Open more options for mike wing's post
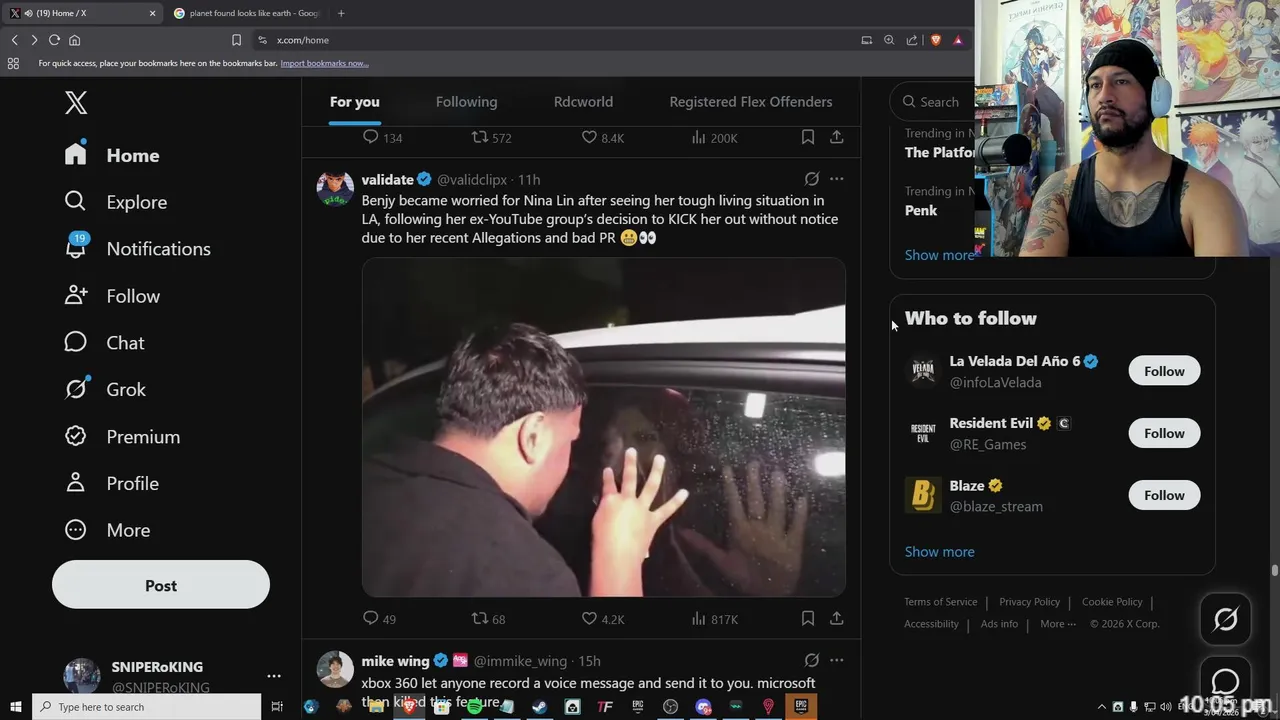1280x720 pixels. [x=836, y=660]
